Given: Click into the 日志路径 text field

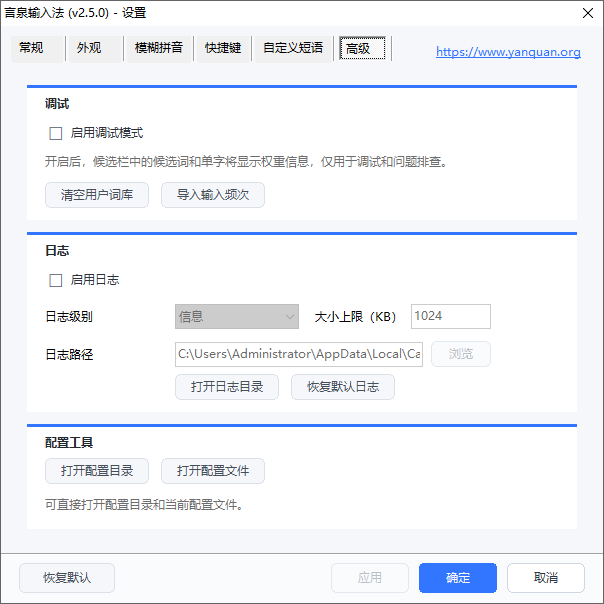Looking at the screenshot, I should pos(299,354).
